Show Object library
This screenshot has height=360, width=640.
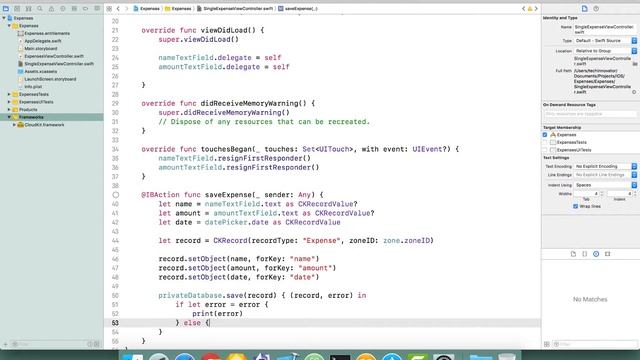tap(596, 254)
